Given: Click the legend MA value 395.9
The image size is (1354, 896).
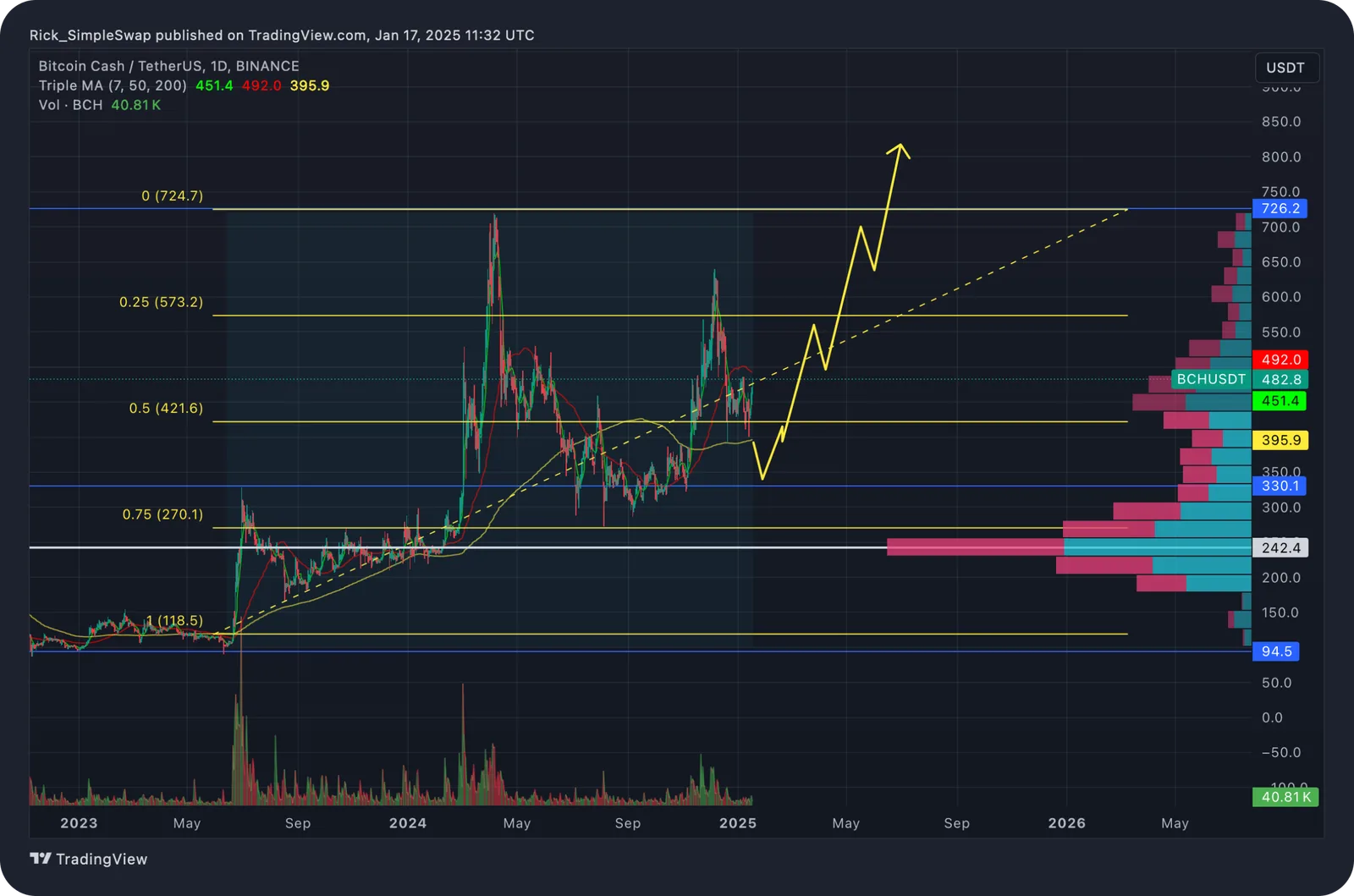Looking at the screenshot, I should click(310, 85).
